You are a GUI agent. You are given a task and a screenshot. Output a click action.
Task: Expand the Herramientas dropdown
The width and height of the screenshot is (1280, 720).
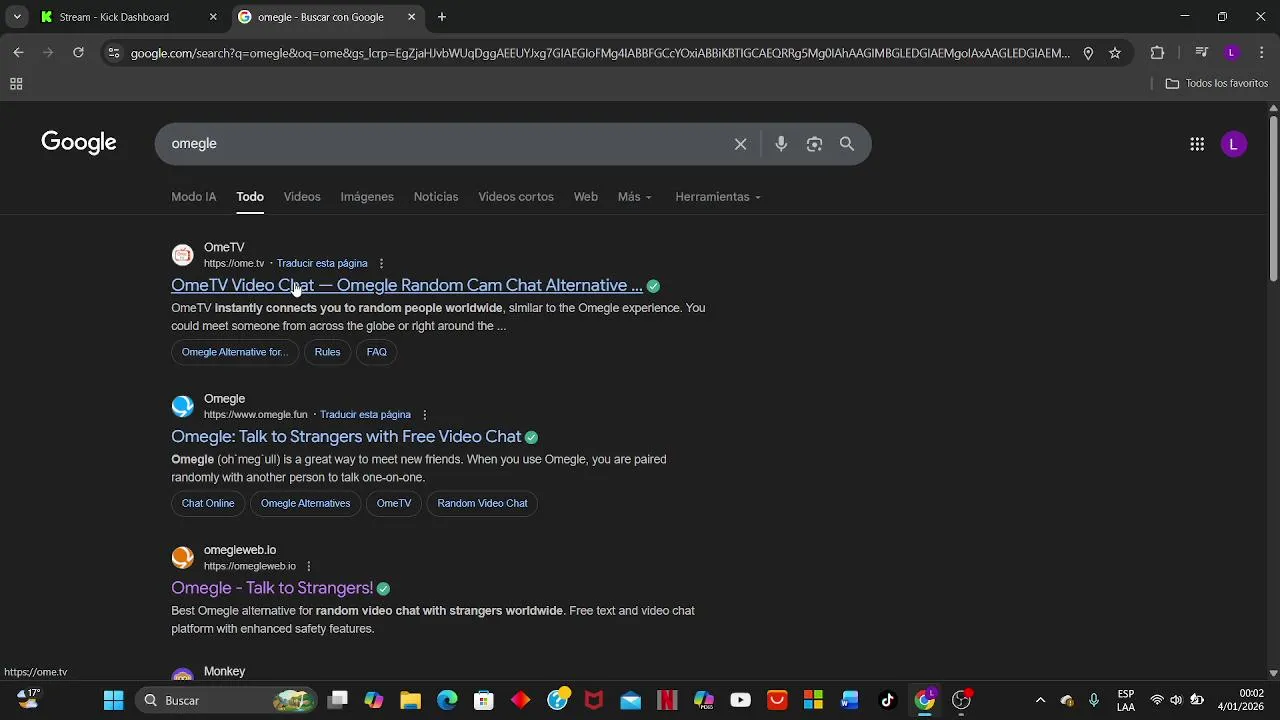pos(718,197)
